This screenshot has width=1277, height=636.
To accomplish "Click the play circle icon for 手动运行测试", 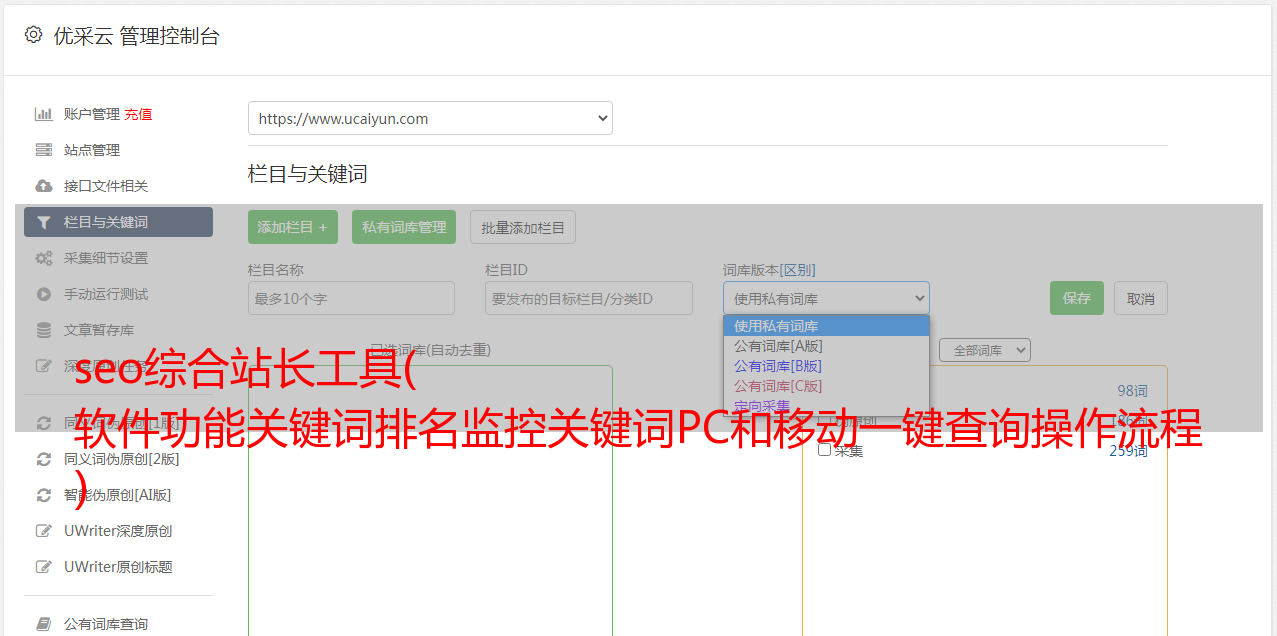I will coord(43,294).
